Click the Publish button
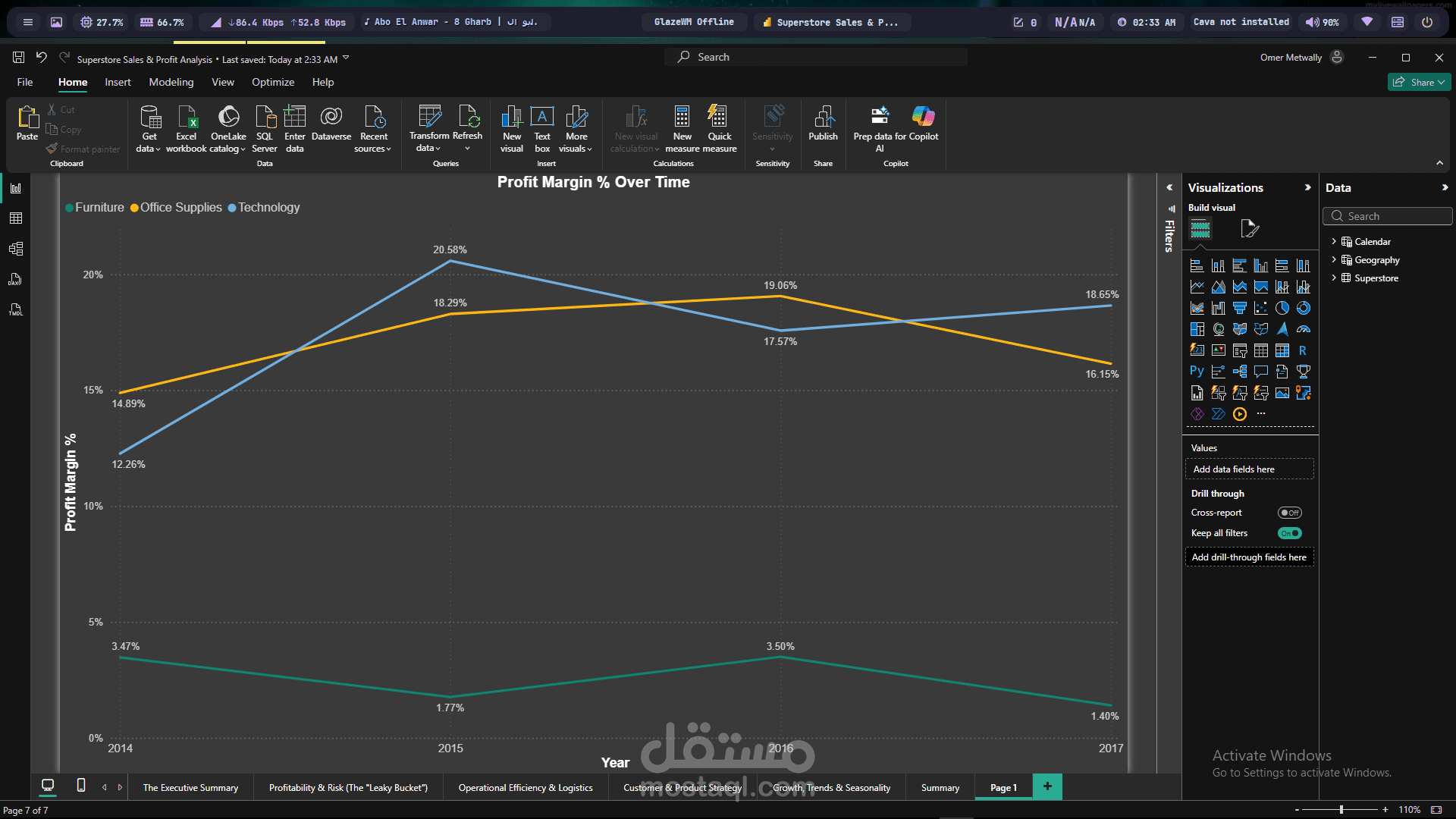Viewport: 1456px width, 819px height. 823,123
